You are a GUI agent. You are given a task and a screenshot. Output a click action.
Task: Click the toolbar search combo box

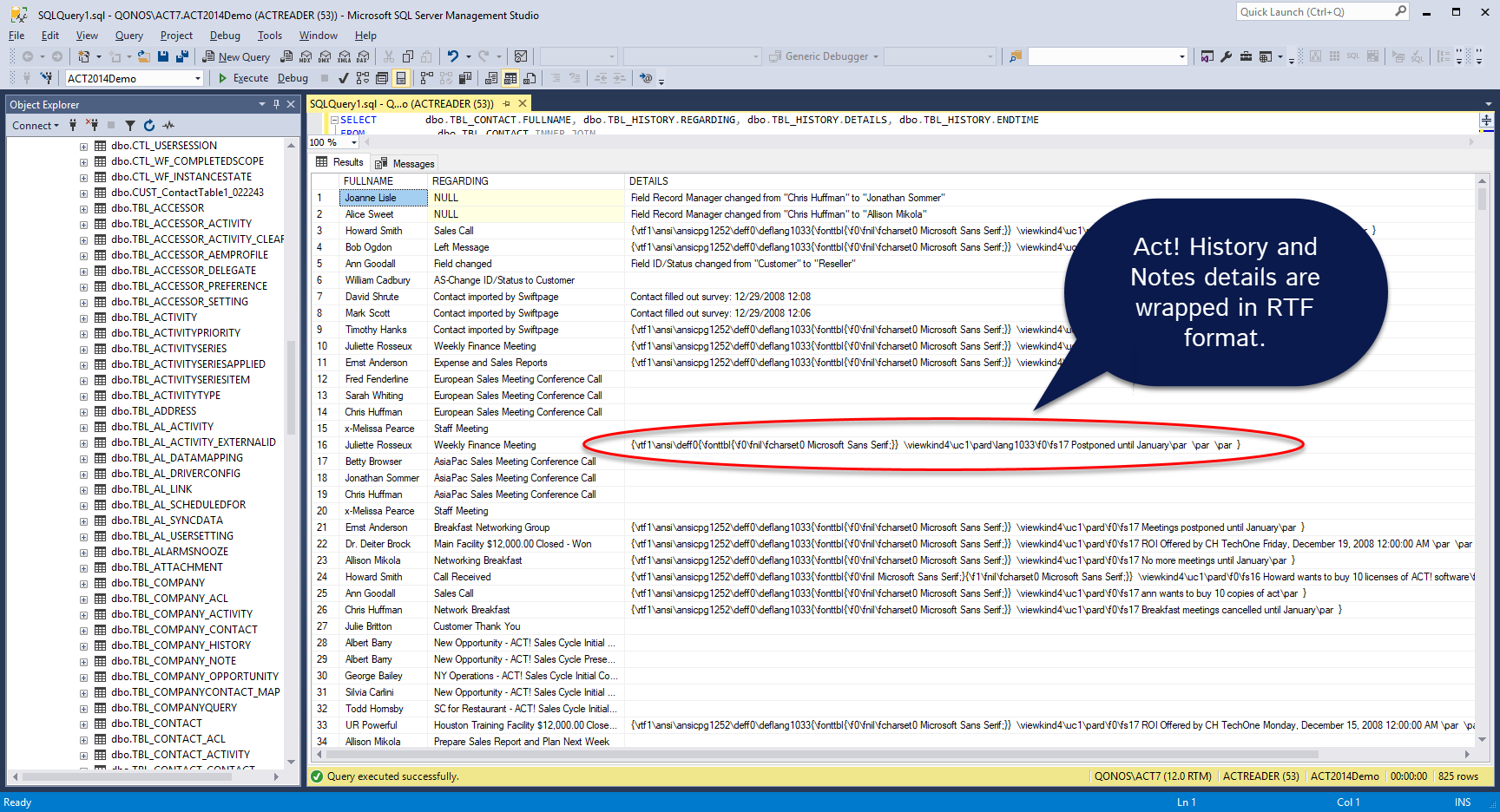1108,56
